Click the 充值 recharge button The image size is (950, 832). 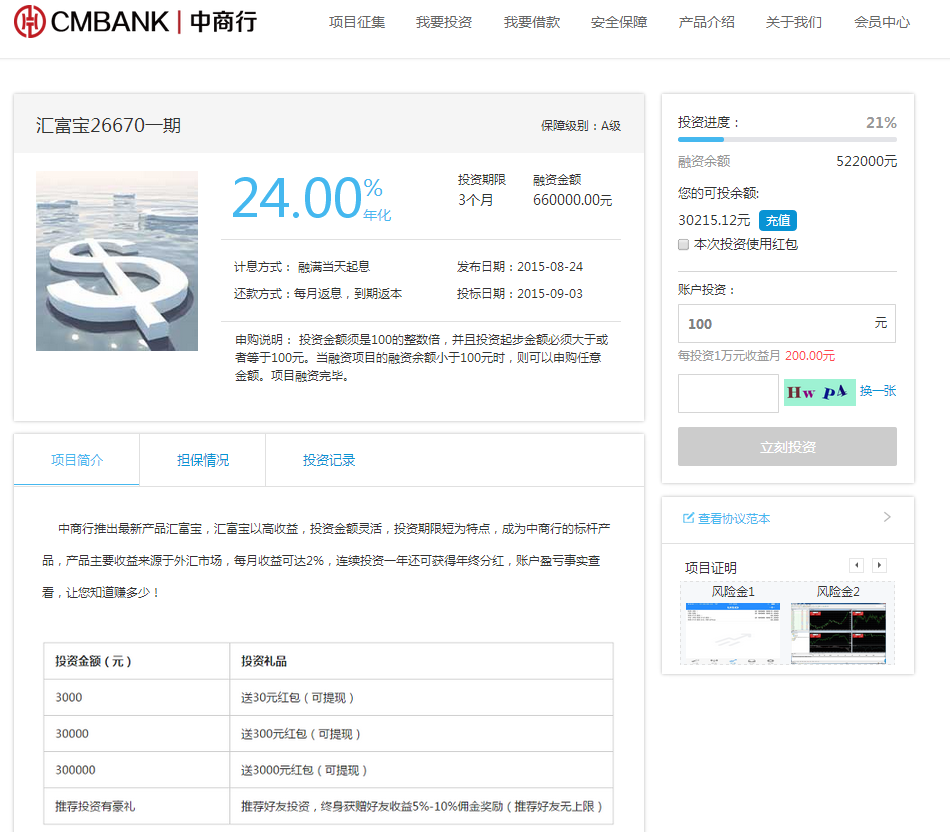click(778, 220)
